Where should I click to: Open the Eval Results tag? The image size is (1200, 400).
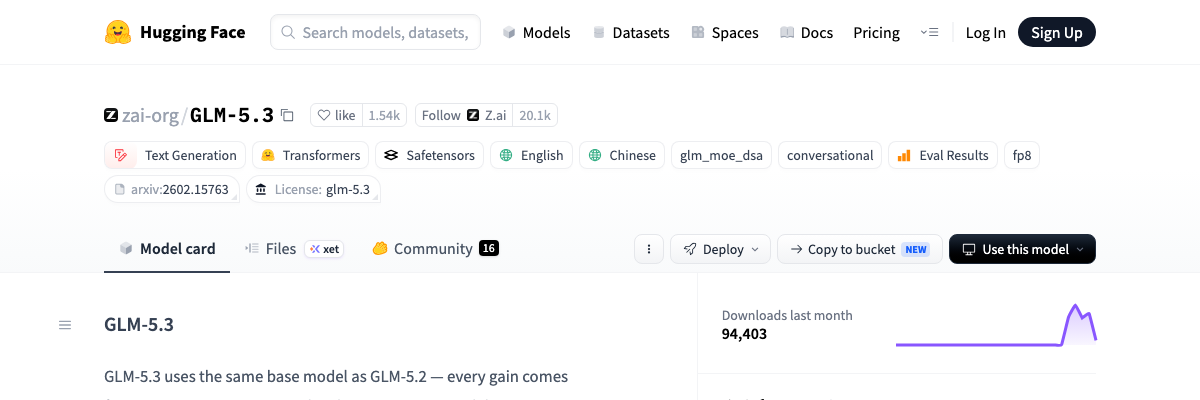[x=943, y=155]
